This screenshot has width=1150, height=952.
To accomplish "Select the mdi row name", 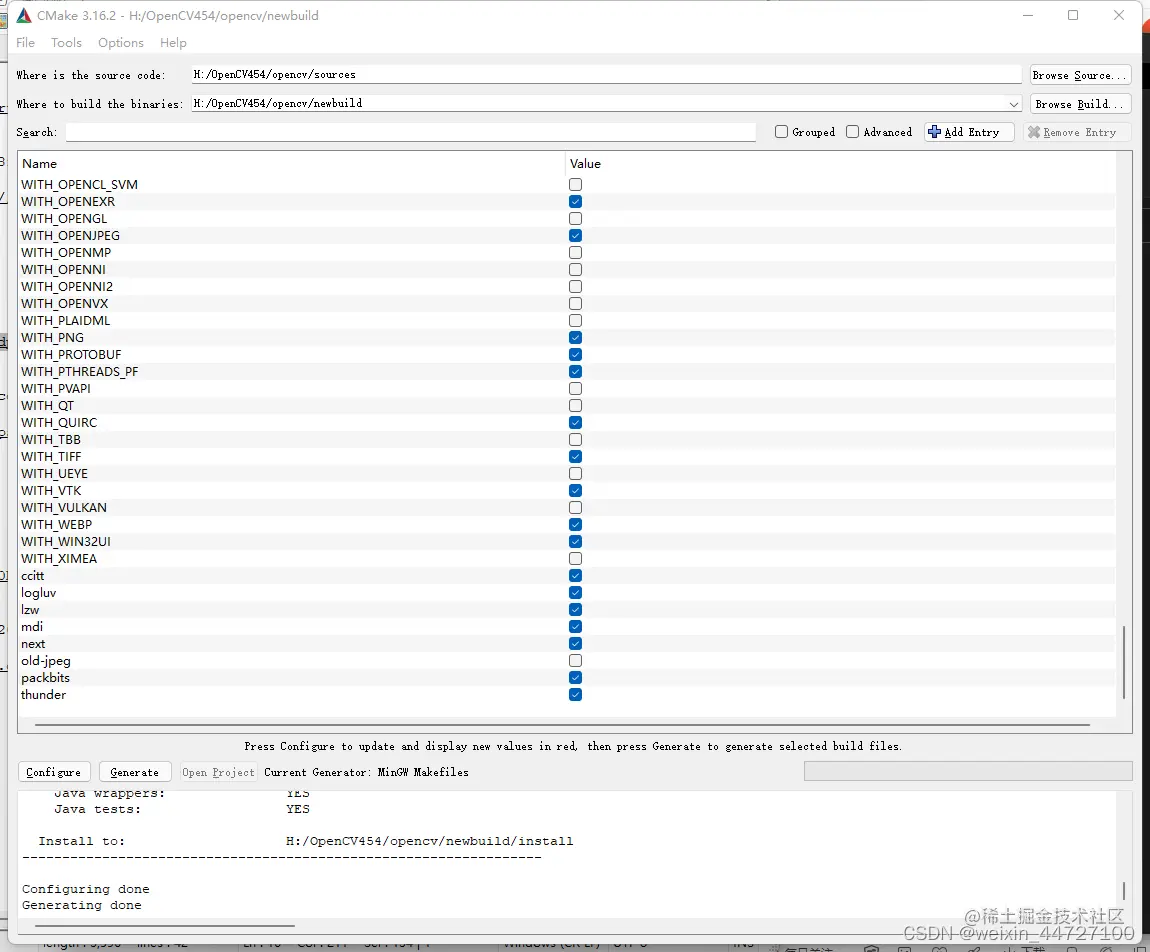I will [32, 626].
